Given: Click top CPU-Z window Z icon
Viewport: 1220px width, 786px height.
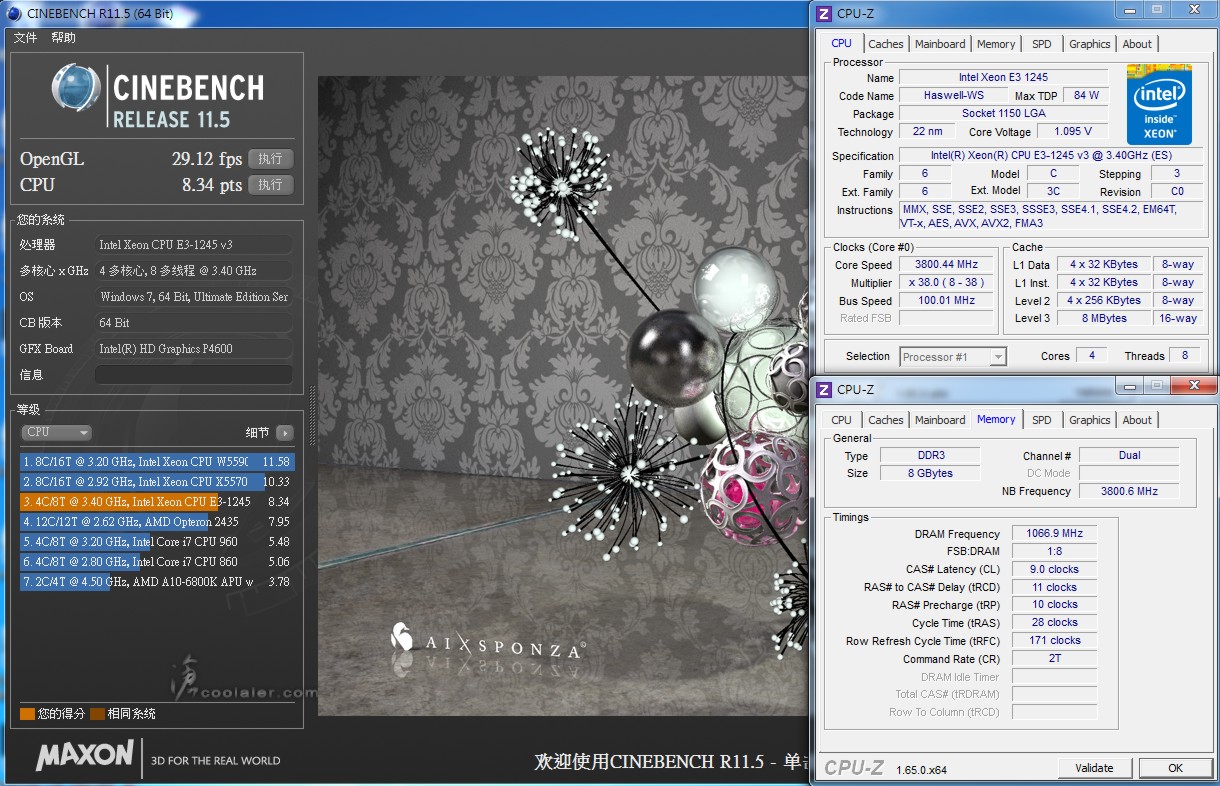Looking at the screenshot, I should pyautogui.click(x=824, y=14).
